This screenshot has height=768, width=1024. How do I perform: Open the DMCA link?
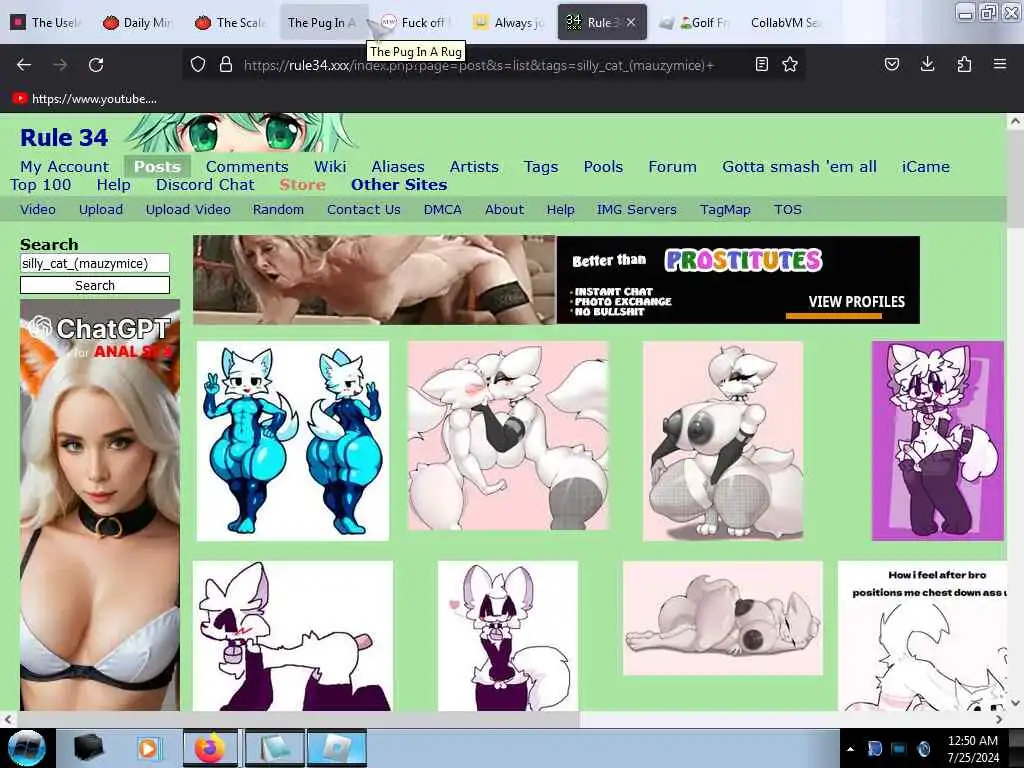click(443, 210)
